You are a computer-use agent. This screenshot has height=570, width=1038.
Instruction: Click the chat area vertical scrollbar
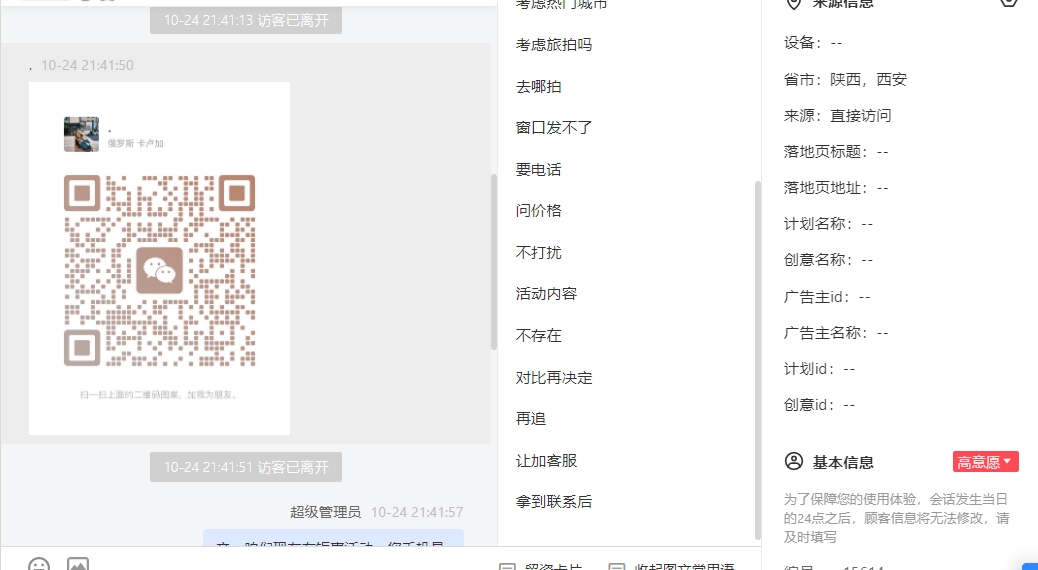pos(494,261)
